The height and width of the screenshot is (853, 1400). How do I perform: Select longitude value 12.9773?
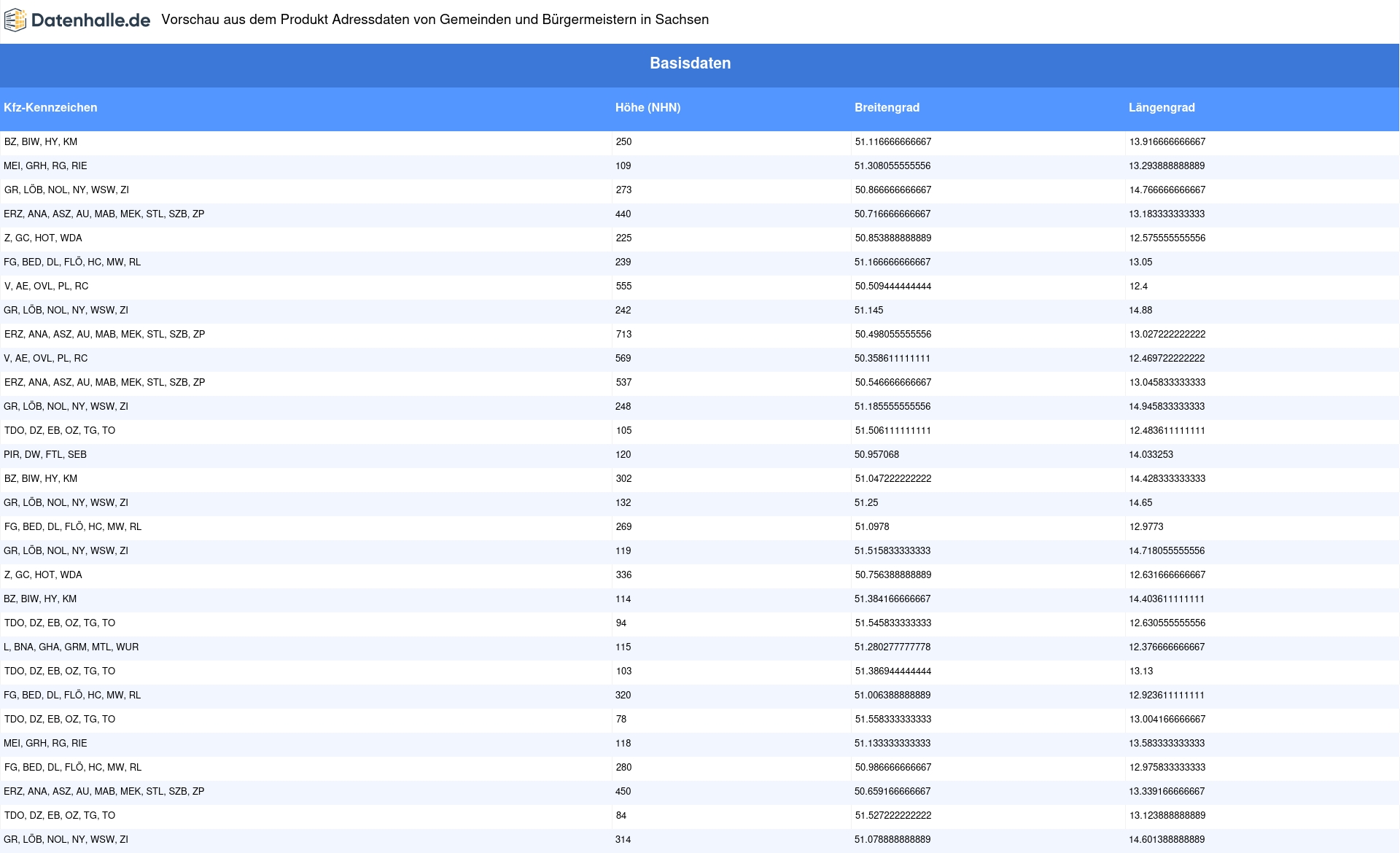coord(1146,527)
